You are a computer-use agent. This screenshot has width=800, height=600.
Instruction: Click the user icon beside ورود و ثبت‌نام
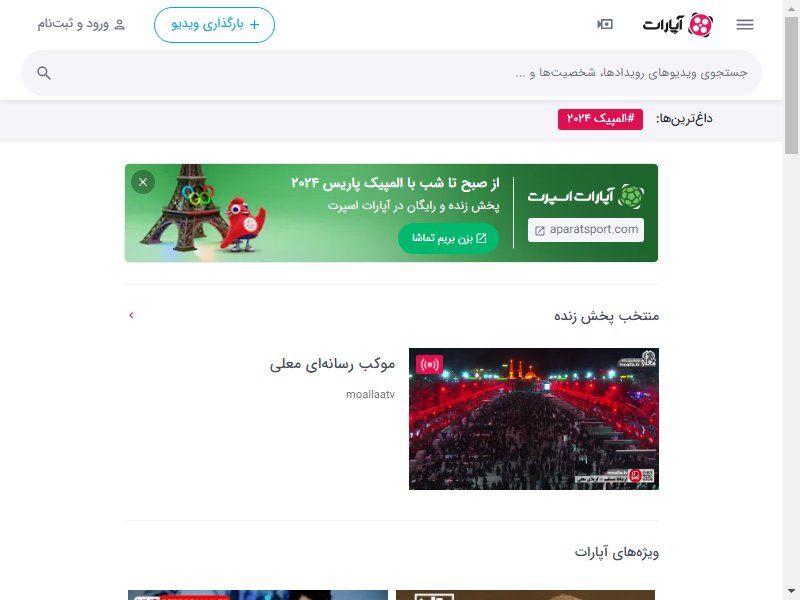119,24
